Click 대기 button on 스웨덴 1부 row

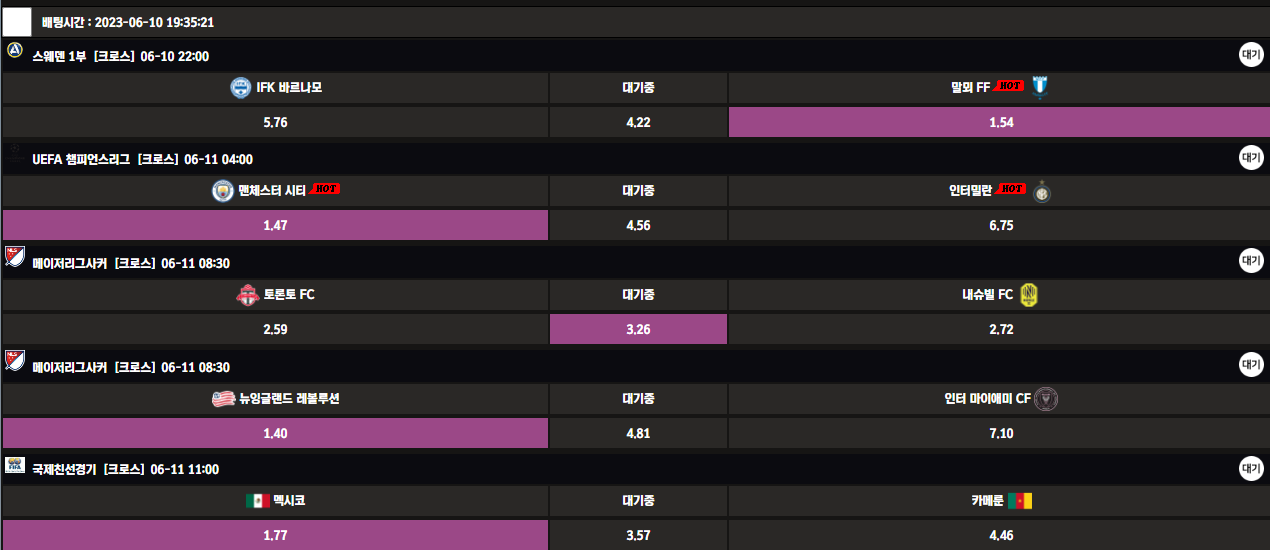click(1251, 55)
